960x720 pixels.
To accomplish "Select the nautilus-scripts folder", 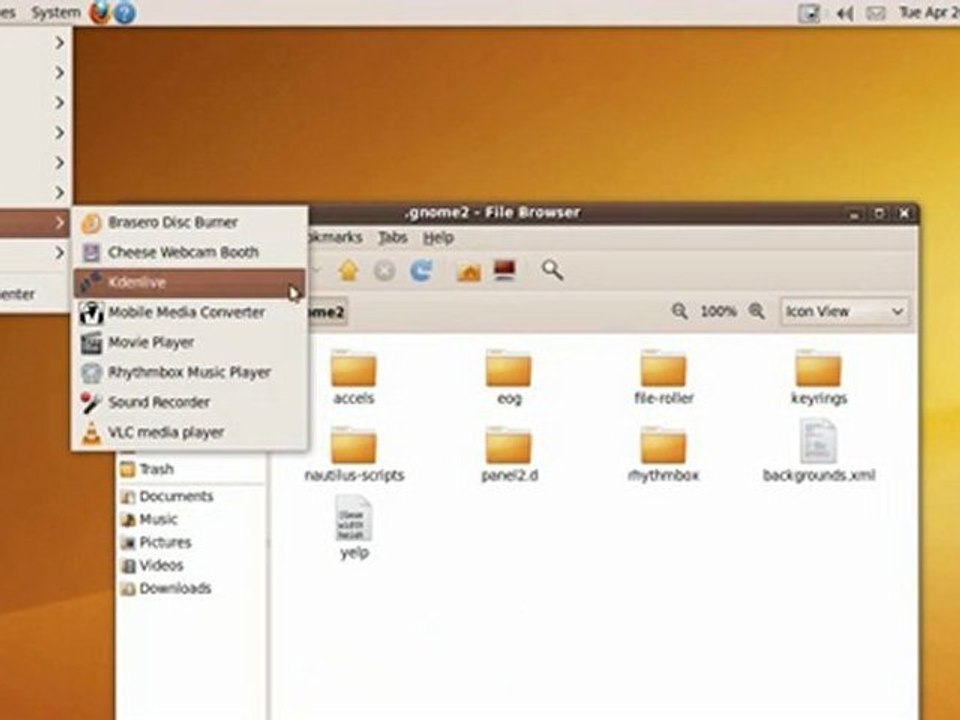I will coord(354,454).
